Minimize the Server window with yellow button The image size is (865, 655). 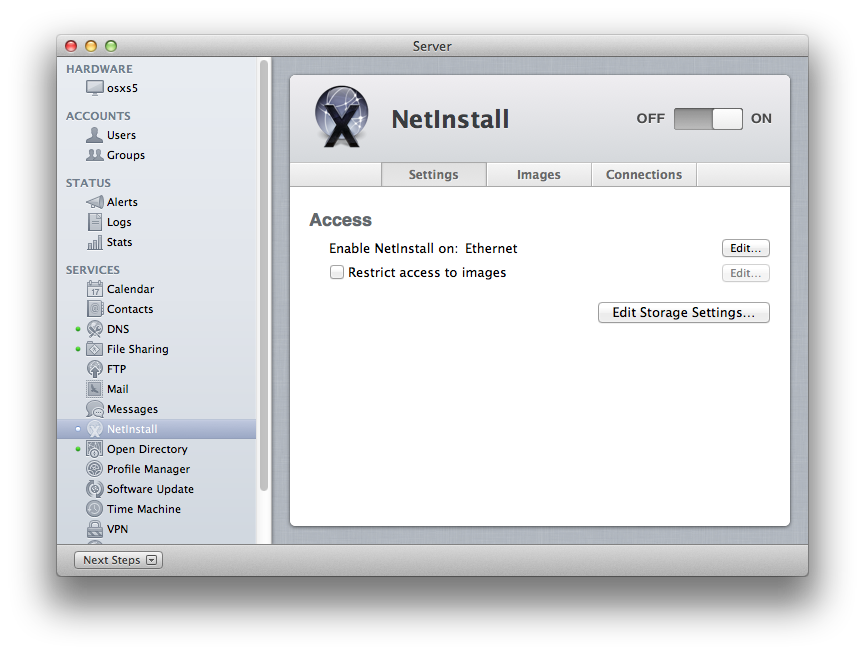(91, 46)
